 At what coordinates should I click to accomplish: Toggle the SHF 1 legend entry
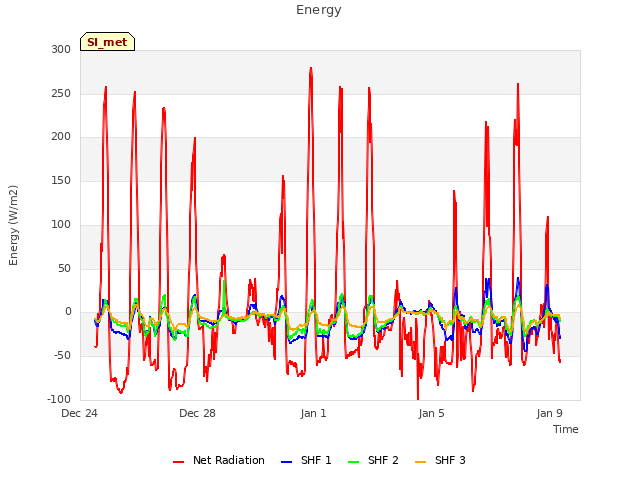[306, 461]
